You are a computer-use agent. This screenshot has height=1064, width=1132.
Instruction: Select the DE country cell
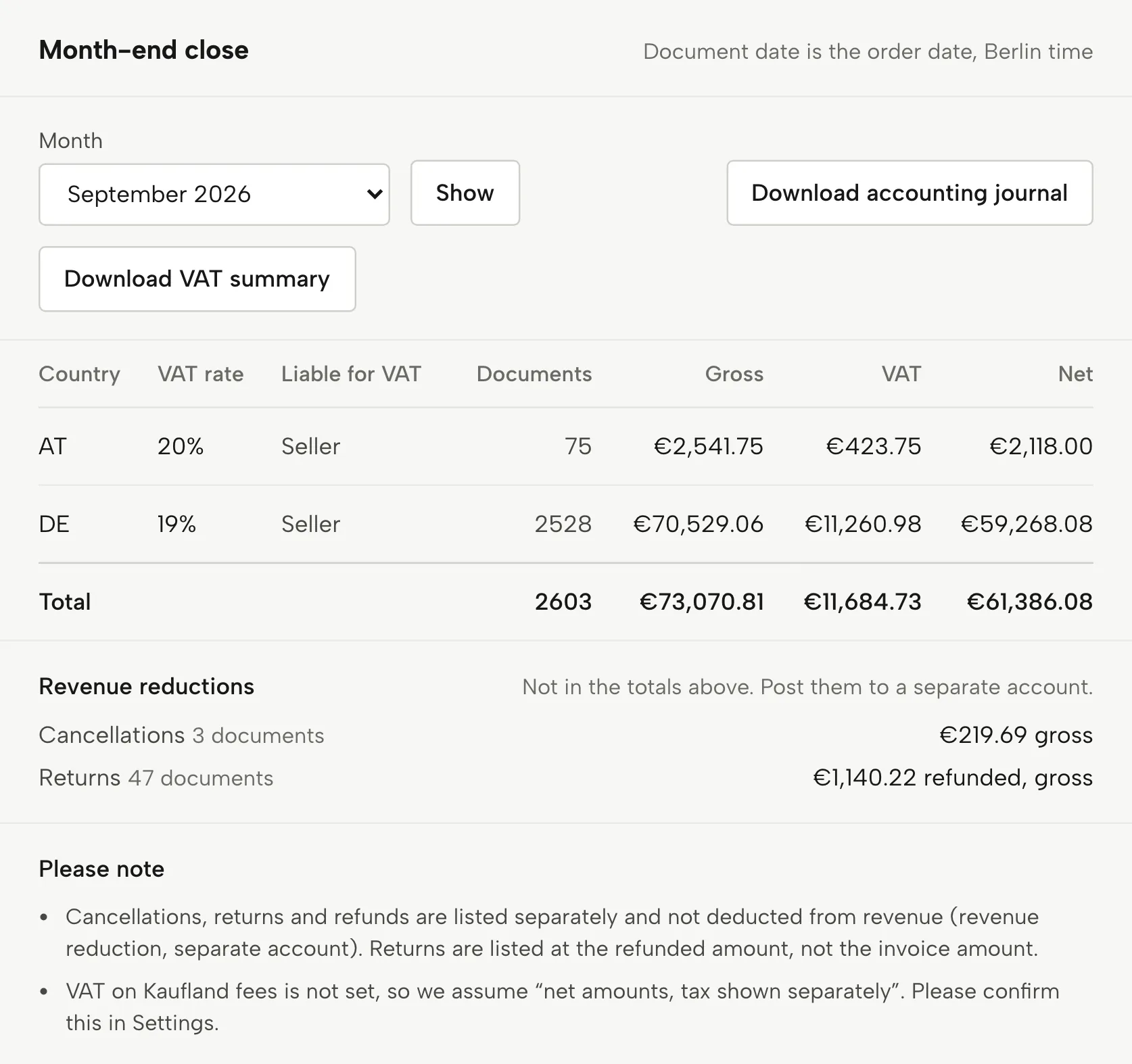[x=54, y=524]
